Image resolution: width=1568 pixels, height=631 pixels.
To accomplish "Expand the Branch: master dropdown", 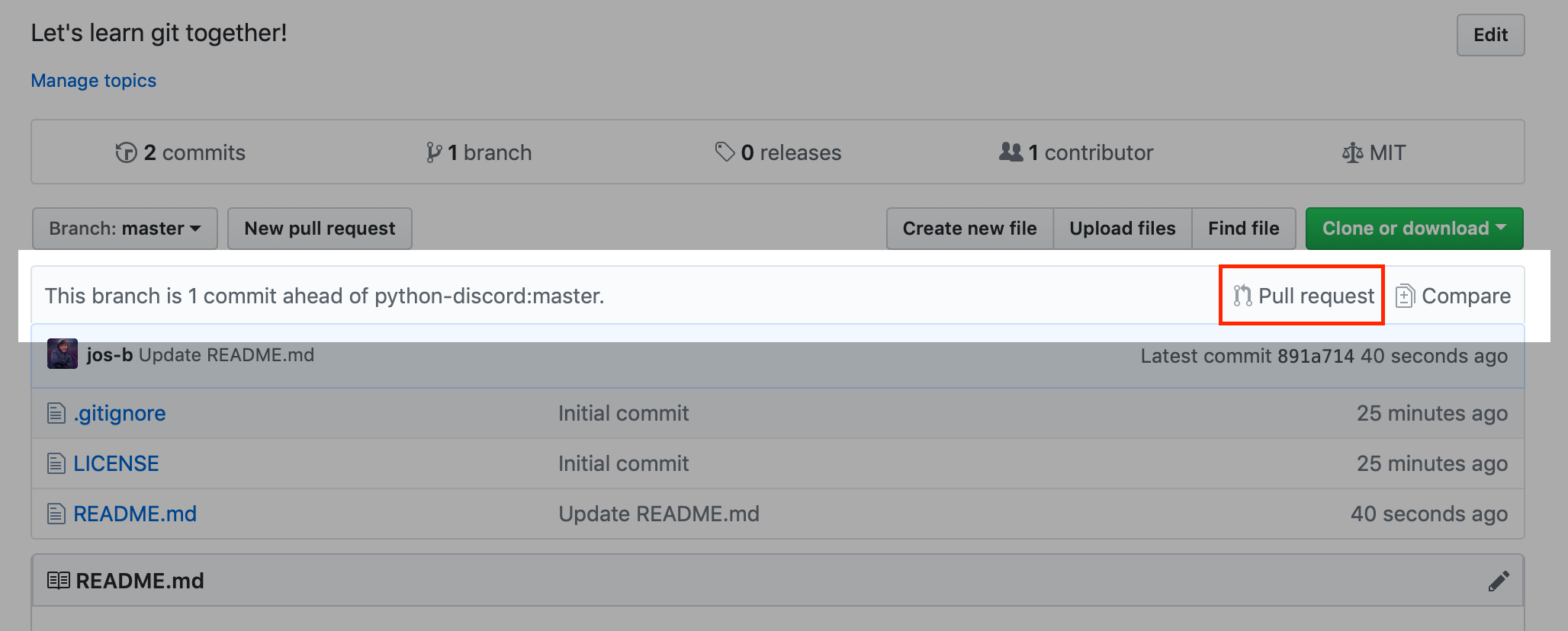I will tap(124, 229).
